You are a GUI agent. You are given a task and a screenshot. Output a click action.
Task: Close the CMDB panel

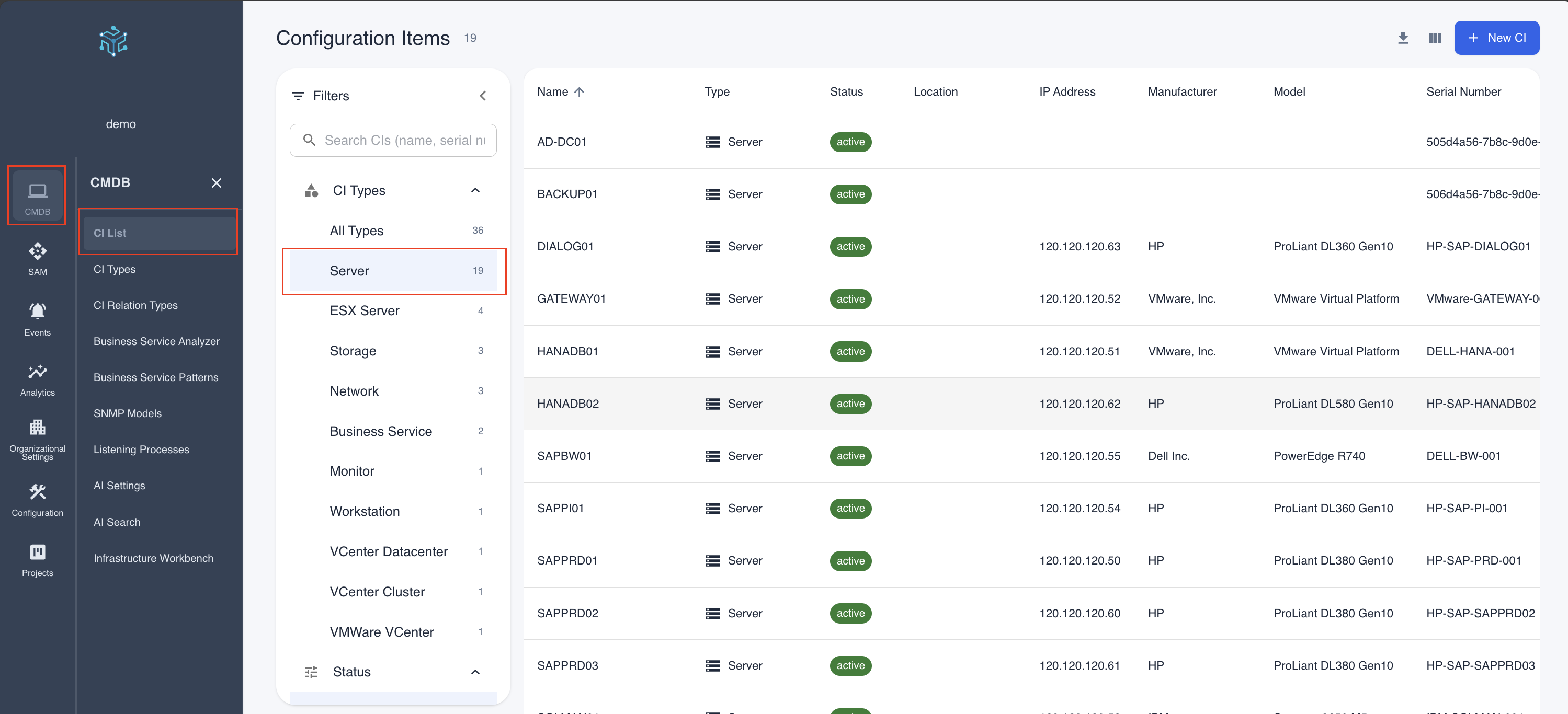point(217,182)
